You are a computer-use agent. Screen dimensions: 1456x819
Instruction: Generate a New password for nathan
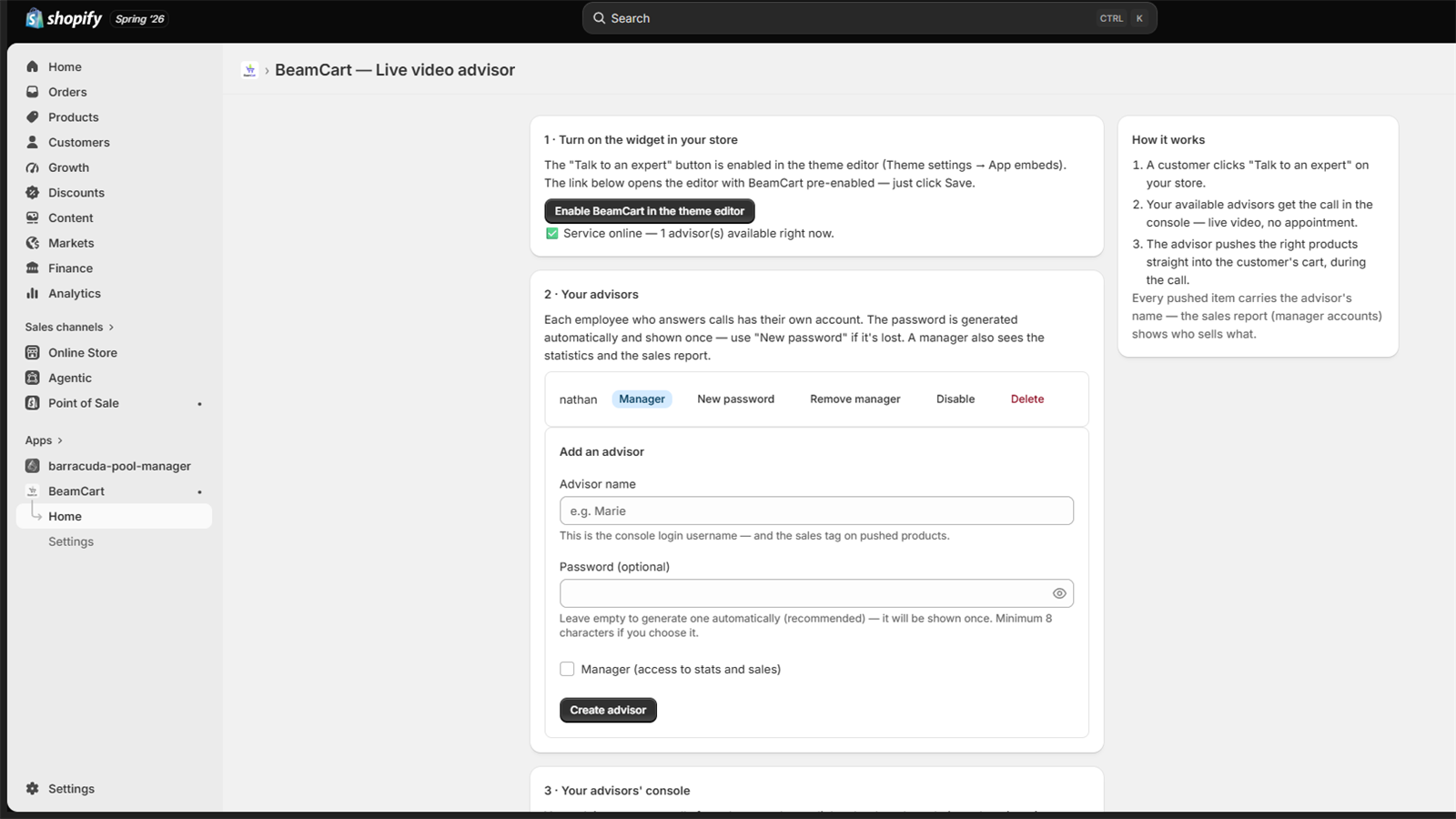pyautogui.click(x=735, y=399)
